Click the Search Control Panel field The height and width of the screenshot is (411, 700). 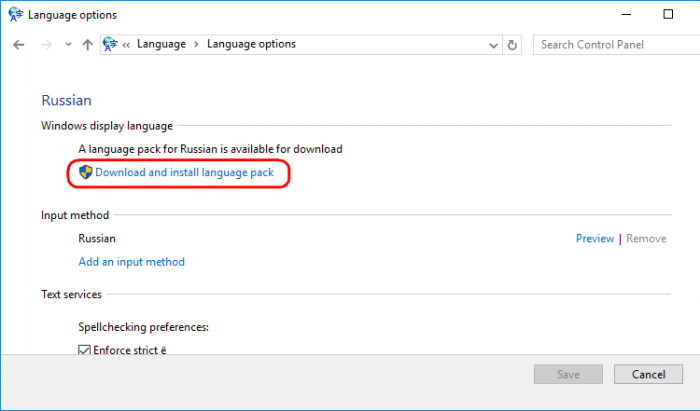tap(617, 45)
